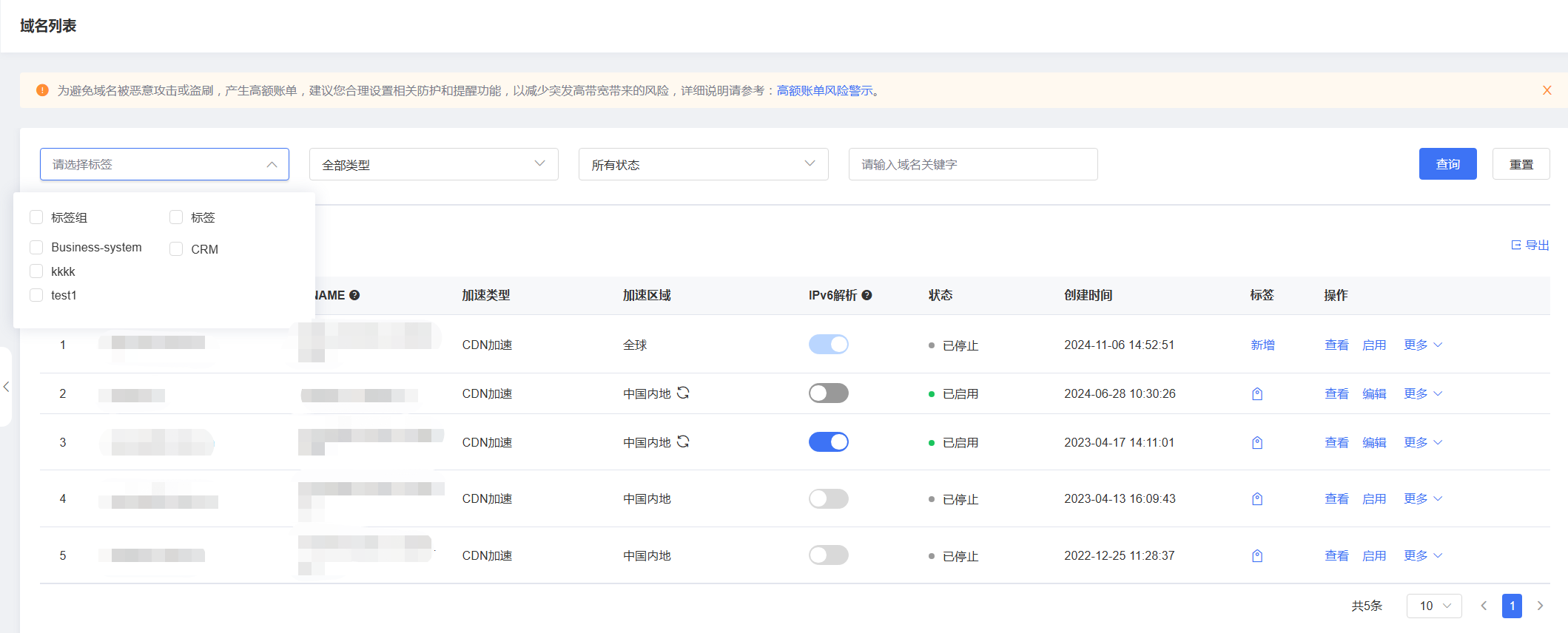Check the CRM tag checkbox
The height and width of the screenshot is (633, 1568).
(x=176, y=248)
